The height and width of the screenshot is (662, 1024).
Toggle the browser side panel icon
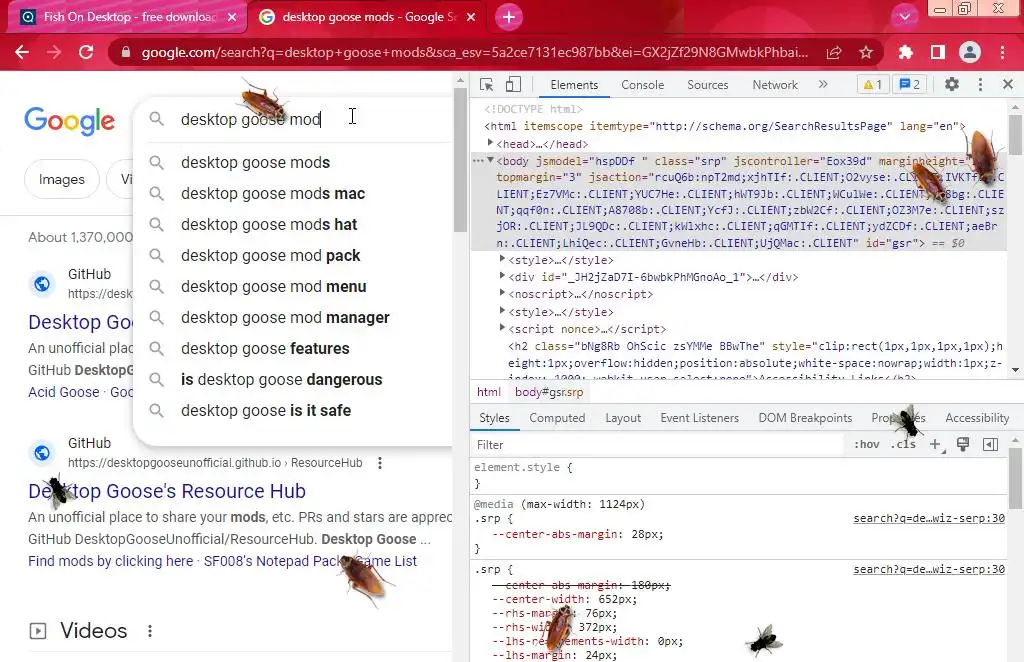click(938, 52)
